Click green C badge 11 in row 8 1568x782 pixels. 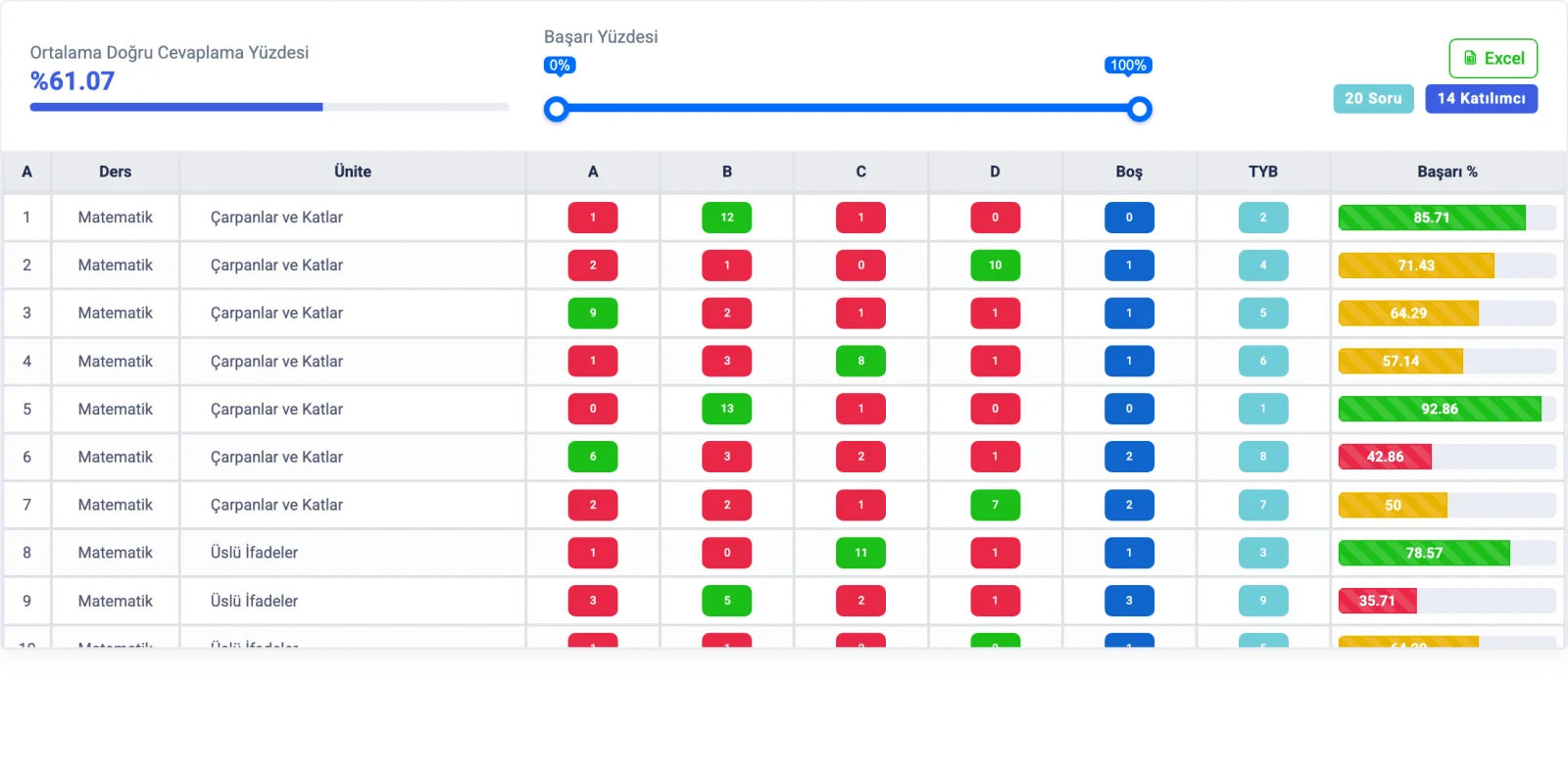pos(860,553)
